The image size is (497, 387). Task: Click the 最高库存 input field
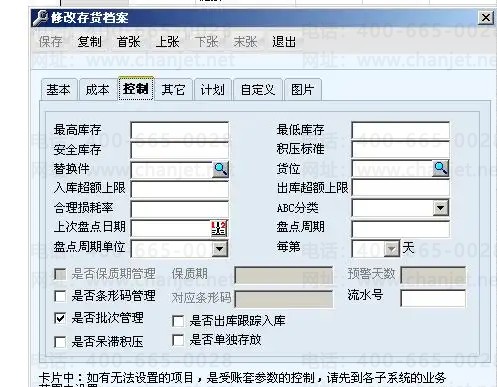(x=180, y=130)
